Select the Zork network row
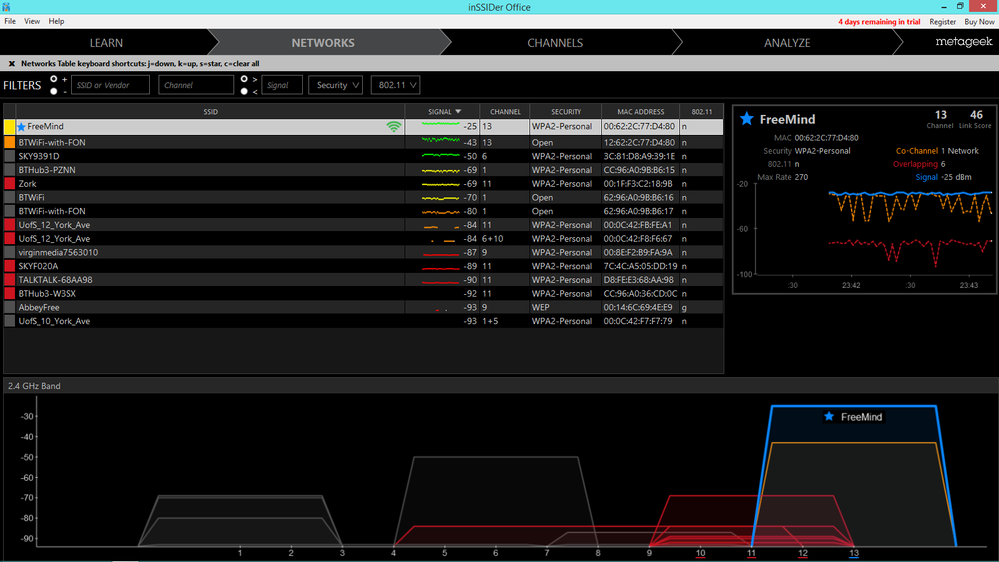The height and width of the screenshot is (562, 999). (363, 184)
